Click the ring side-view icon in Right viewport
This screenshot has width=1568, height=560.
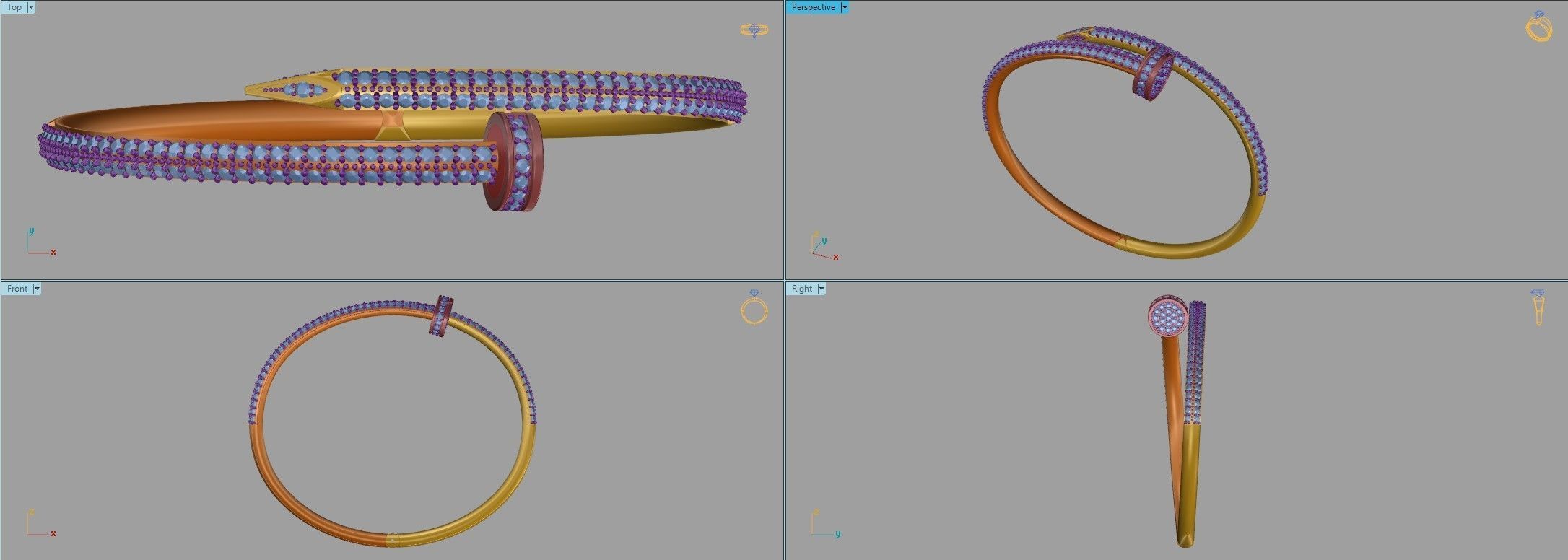coord(1538,307)
